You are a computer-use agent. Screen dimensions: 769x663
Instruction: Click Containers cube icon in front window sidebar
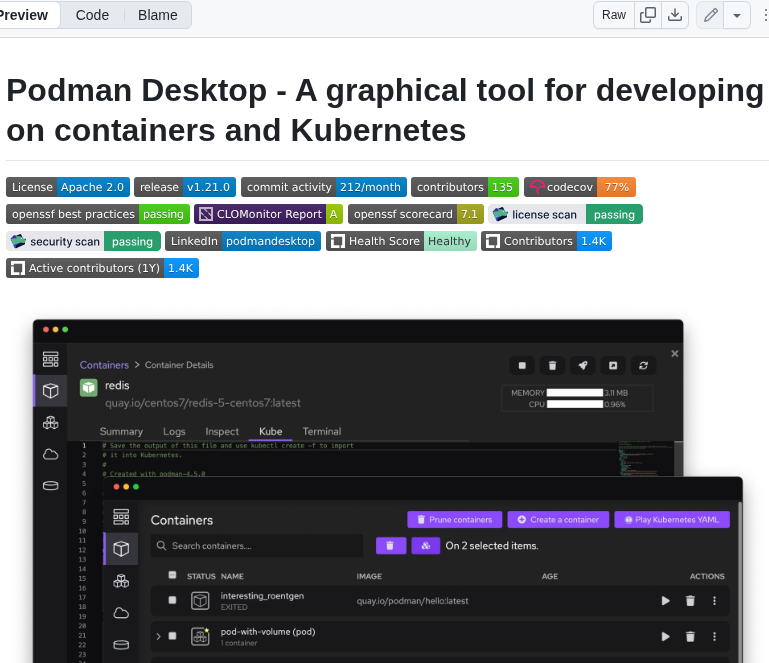click(121, 548)
